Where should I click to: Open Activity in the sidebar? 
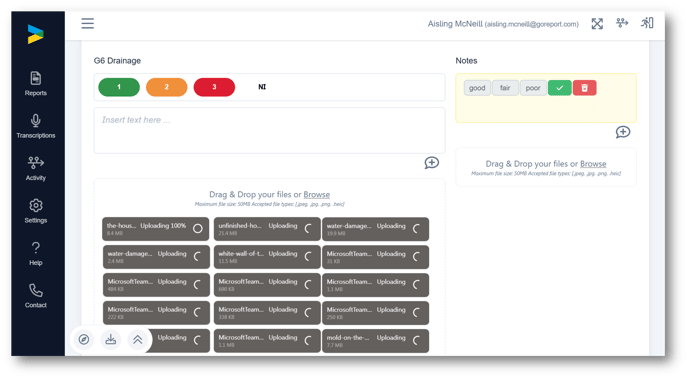[x=36, y=169]
